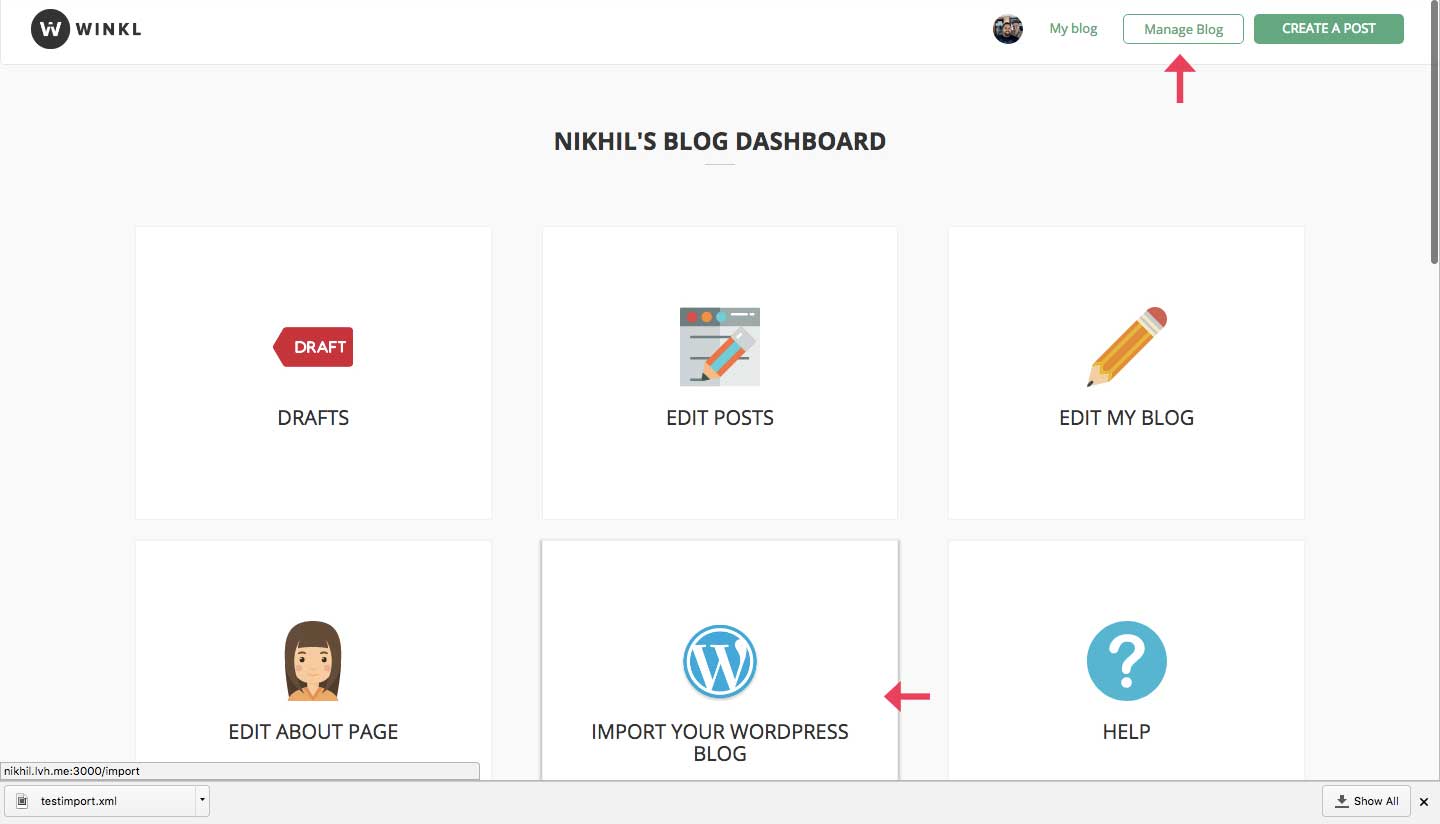Click the Edit Posts notepad icon
1440x824 pixels.
(720, 347)
